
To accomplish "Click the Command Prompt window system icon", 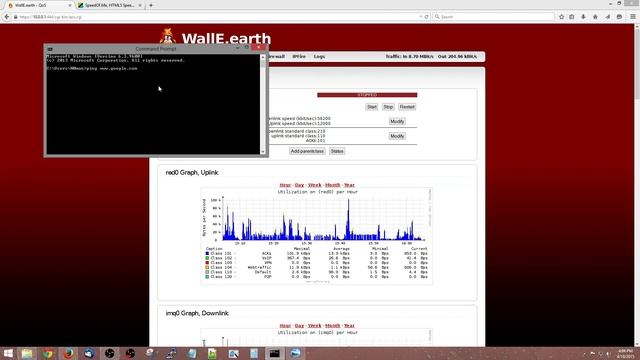I will pos(50,49).
